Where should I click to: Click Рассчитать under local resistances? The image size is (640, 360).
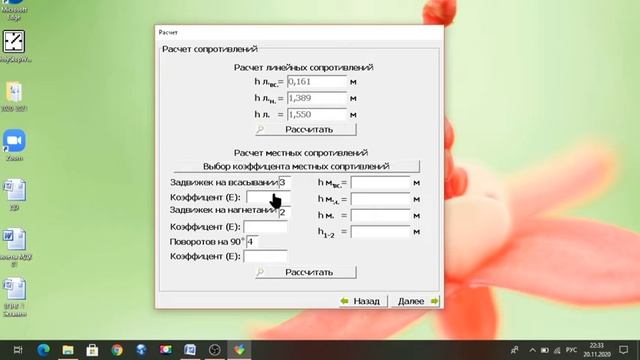point(306,272)
